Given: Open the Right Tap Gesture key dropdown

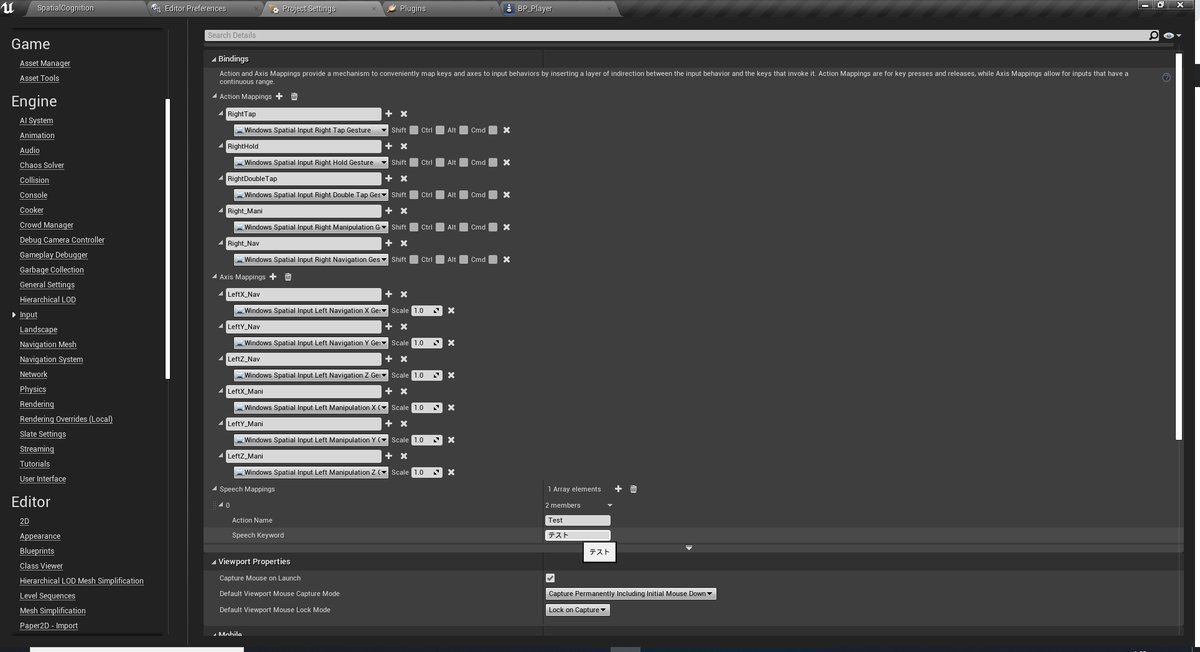Looking at the screenshot, I should tap(311, 130).
